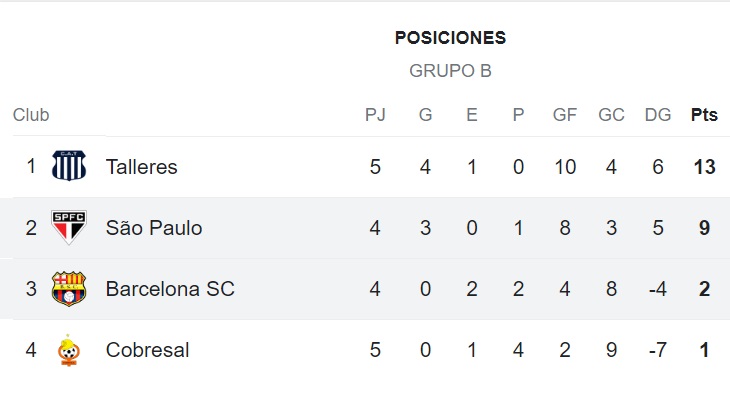
Task: Click the PJ column header
Action: [375, 115]
